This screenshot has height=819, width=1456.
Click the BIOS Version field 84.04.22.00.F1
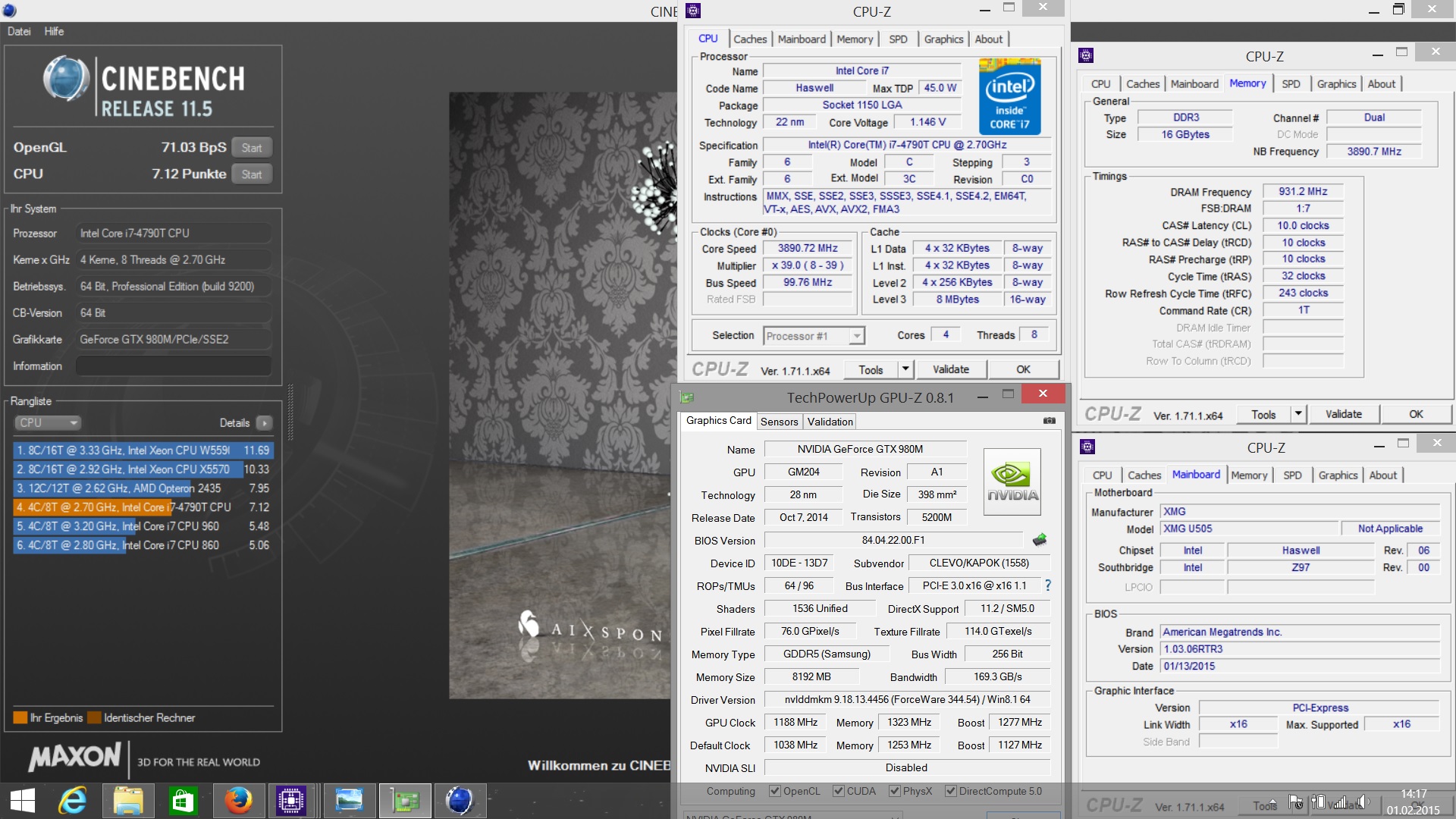click(893, 540)
